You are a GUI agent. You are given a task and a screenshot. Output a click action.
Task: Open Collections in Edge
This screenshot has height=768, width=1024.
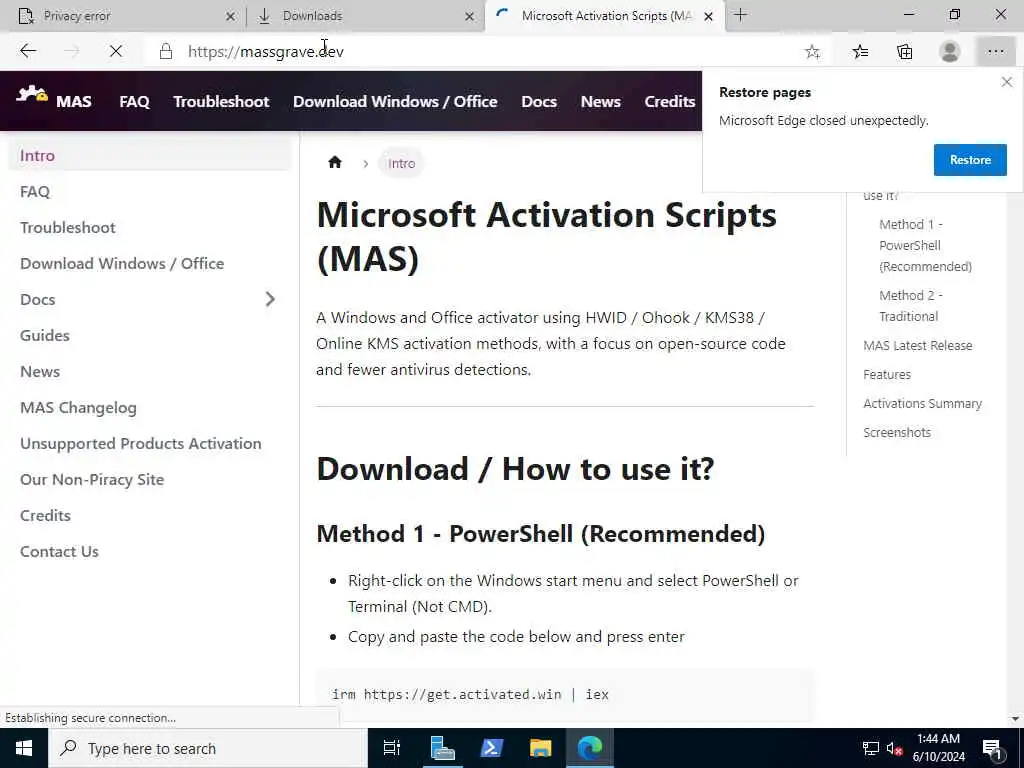[x=904, y=52]
